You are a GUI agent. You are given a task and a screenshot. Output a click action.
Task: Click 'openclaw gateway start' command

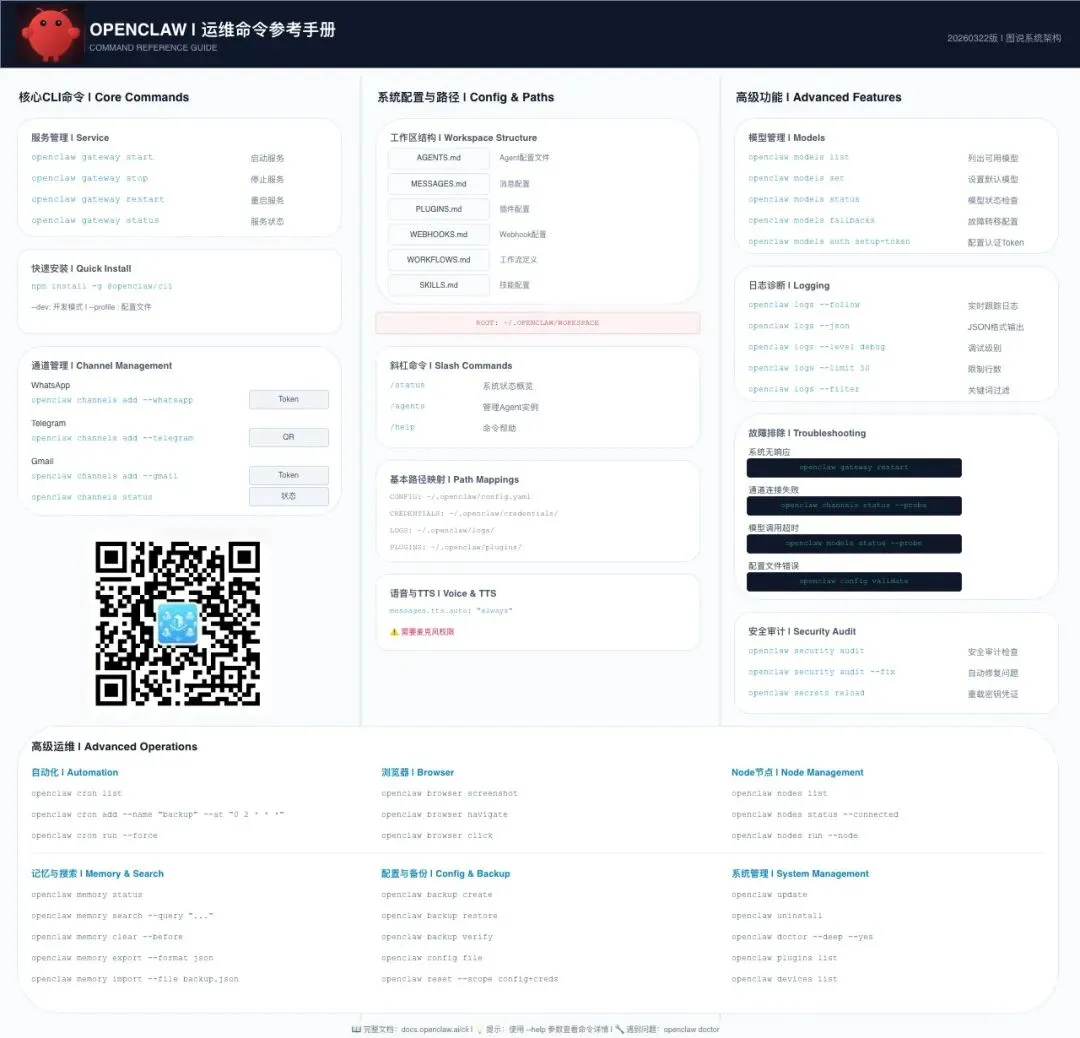pyautogui.click(x=92, y=158)
